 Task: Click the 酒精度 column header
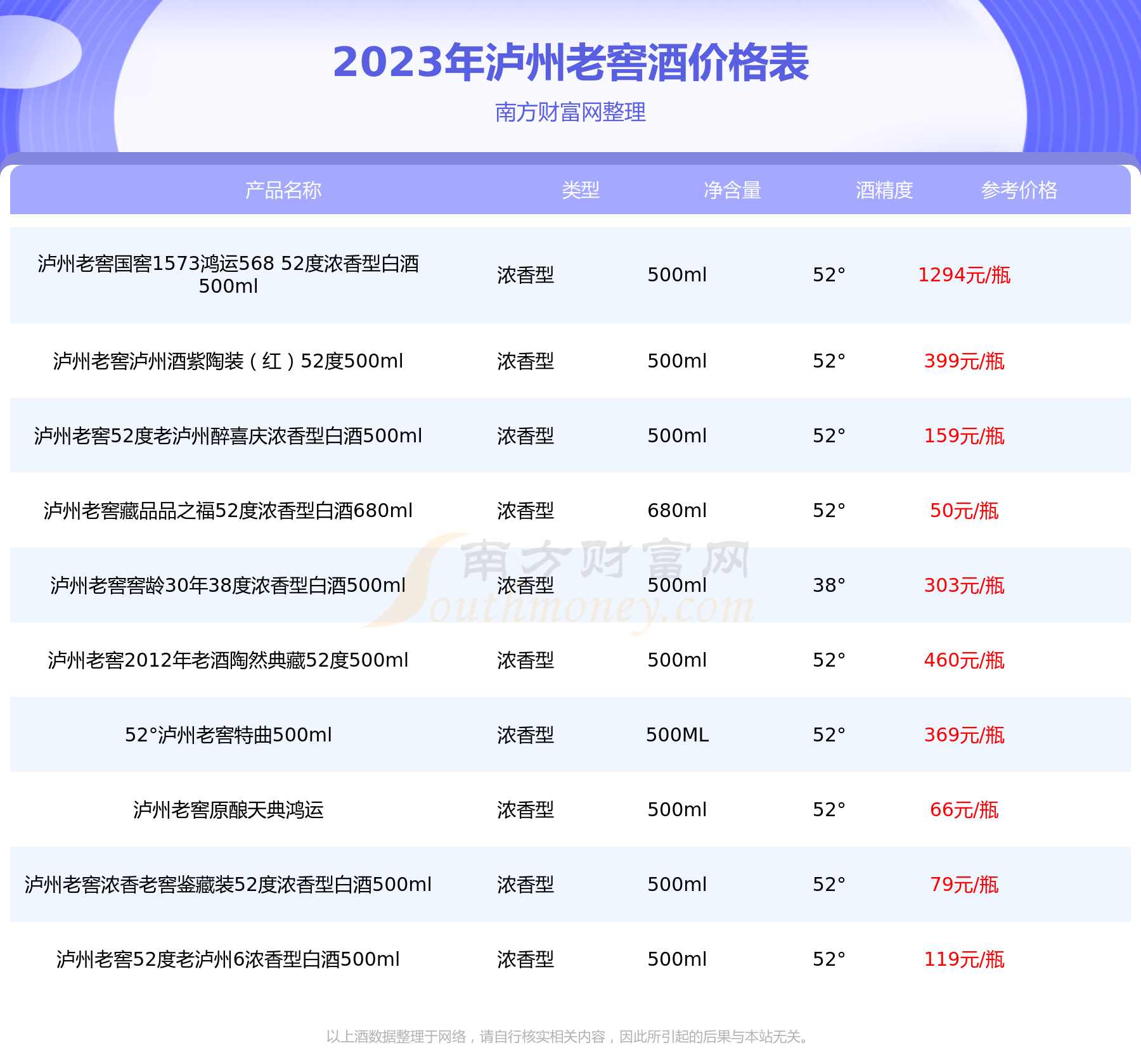point(884,190)
